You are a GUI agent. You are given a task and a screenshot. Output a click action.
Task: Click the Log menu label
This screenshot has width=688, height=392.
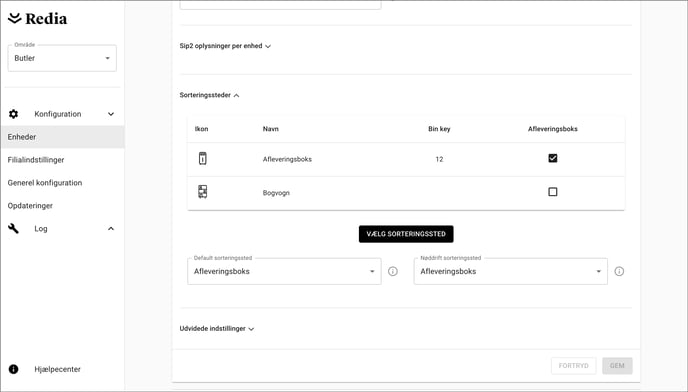[x=41, y=229]
